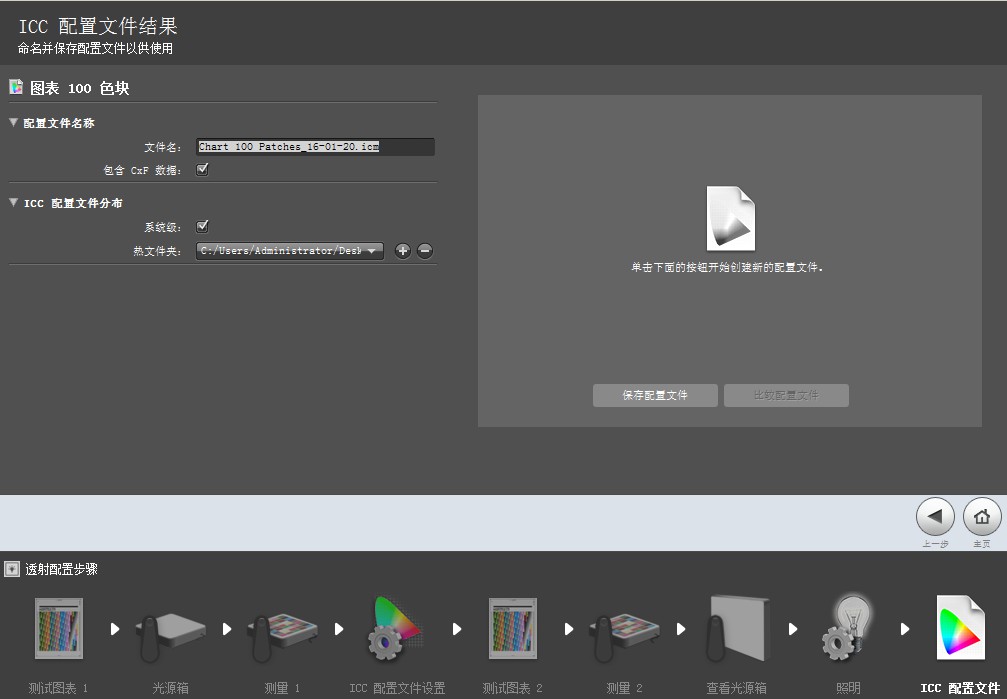Go to home with 主页 button

(981, 517)
